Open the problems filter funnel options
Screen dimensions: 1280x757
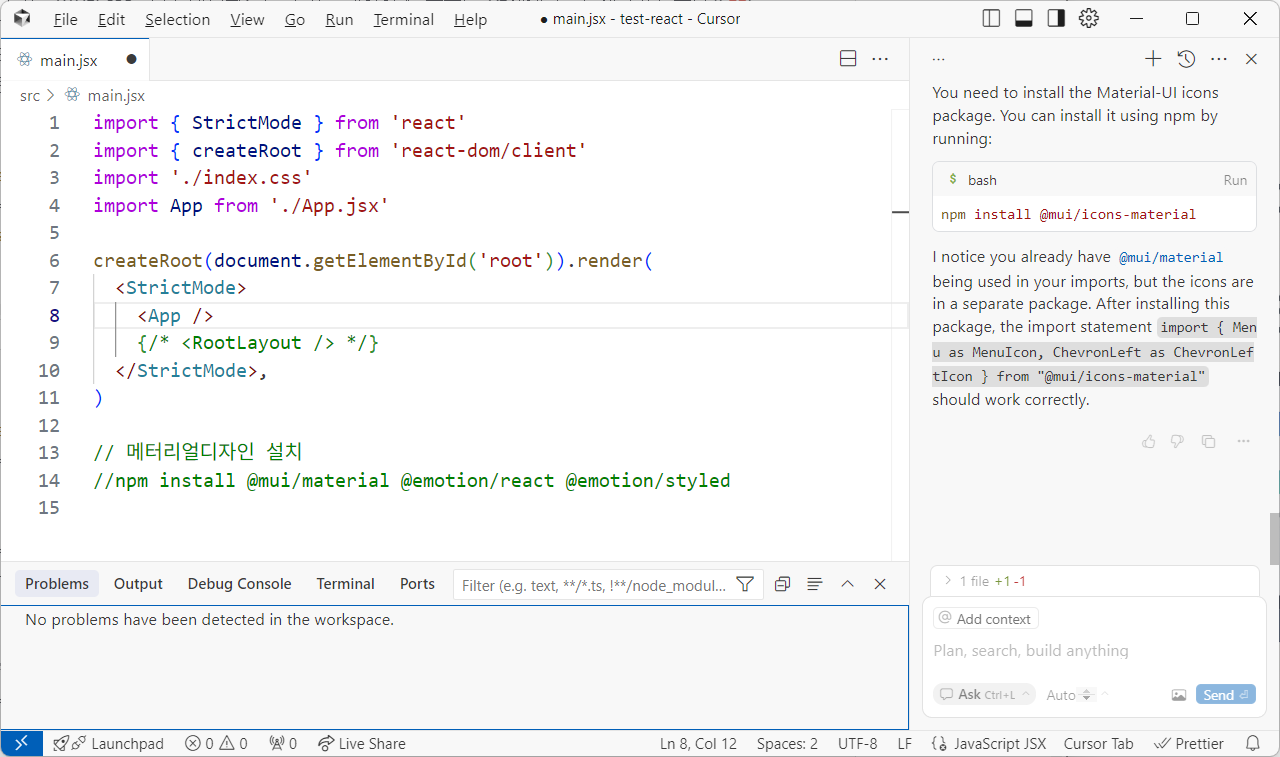(745, 584)
